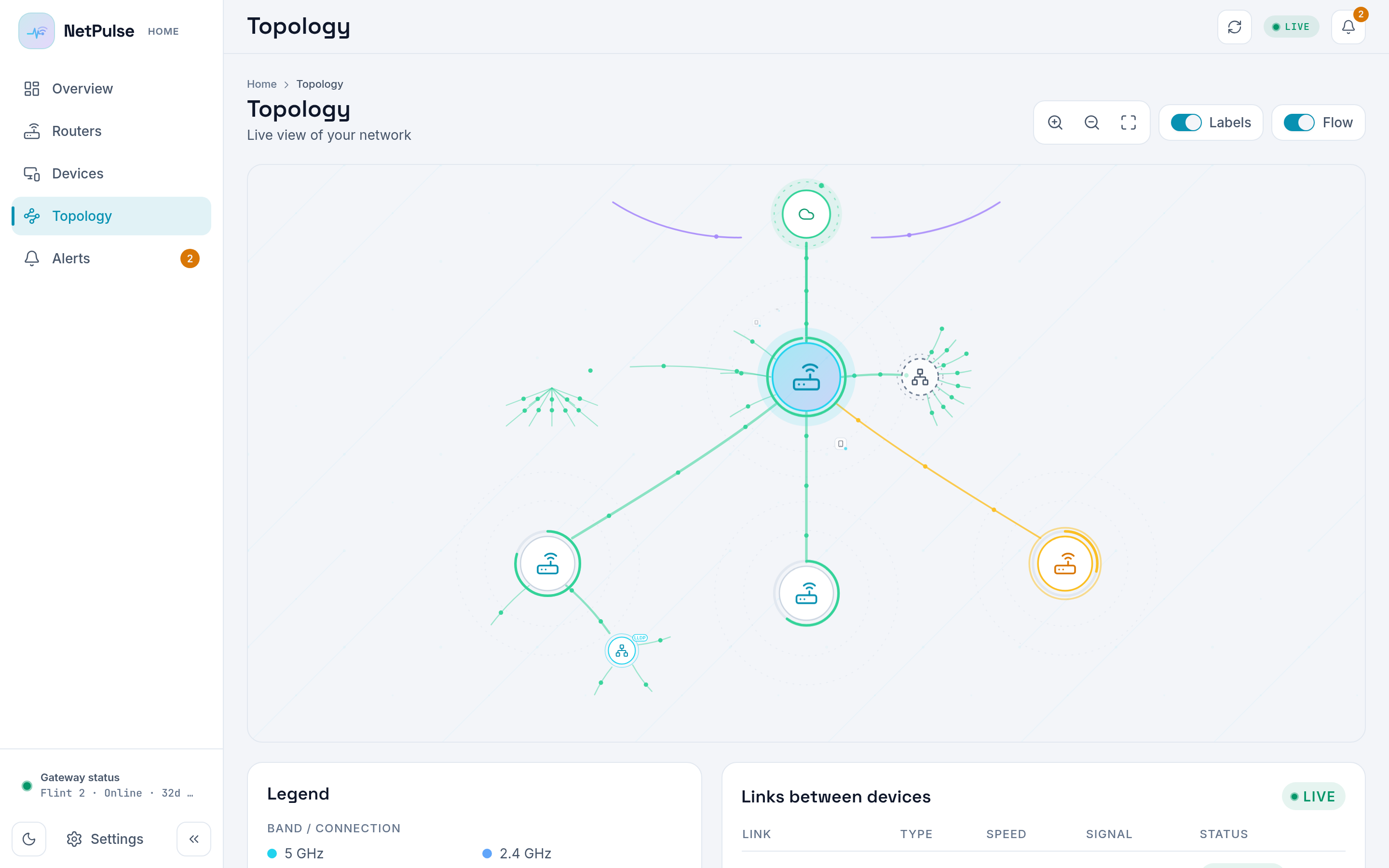This screenshot has height=868, width=1389.
Task: Click the Topology breadcrumb label
Action: click(320, 84)
